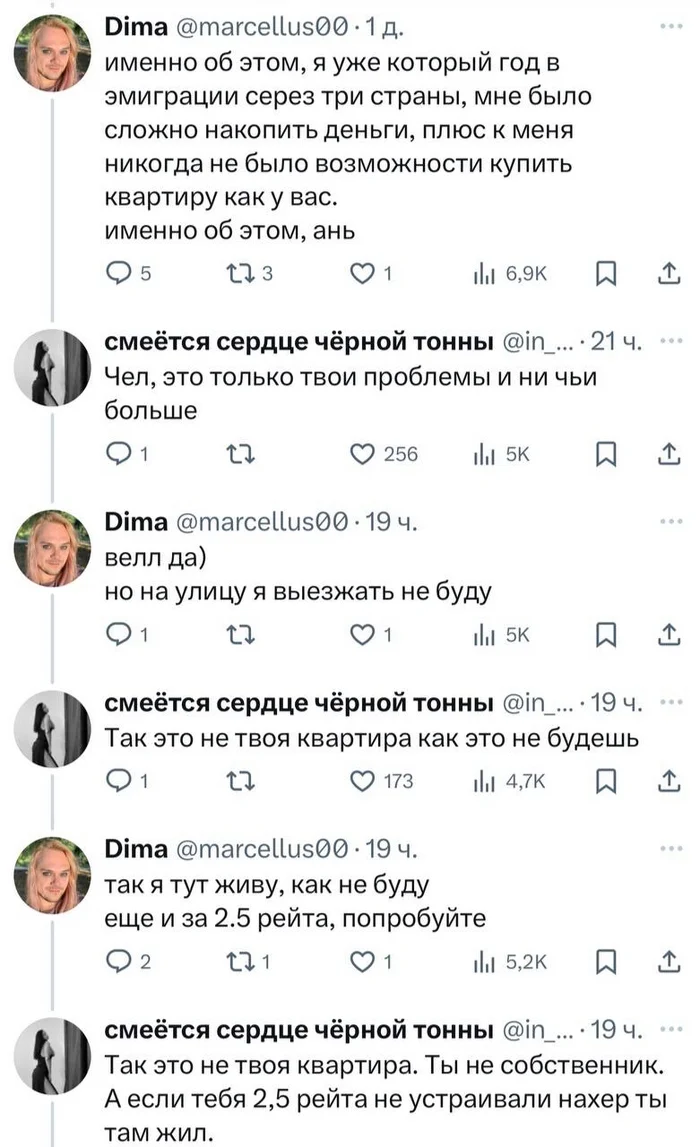The width and height of the screenshot is (700, 1147).
Task: Share Dima's tweet with 6,9K views
Action: point(667,276)
